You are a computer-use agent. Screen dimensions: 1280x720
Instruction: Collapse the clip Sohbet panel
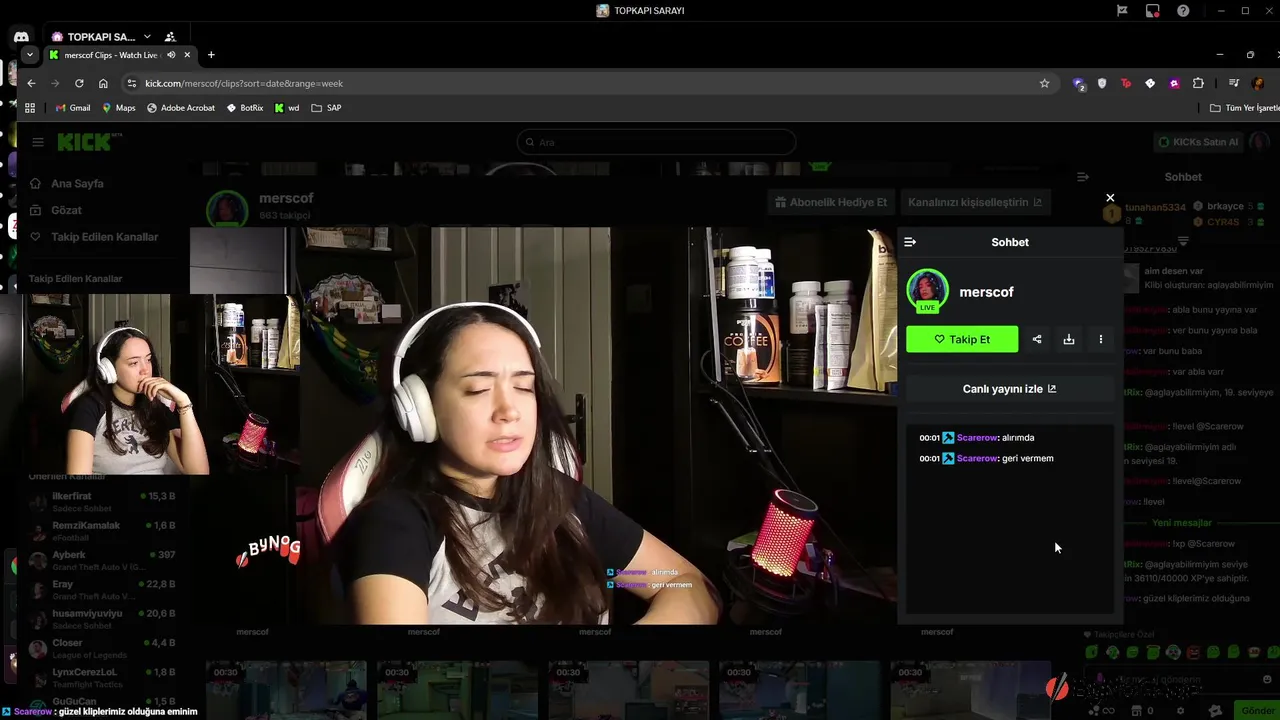(910, 242)
